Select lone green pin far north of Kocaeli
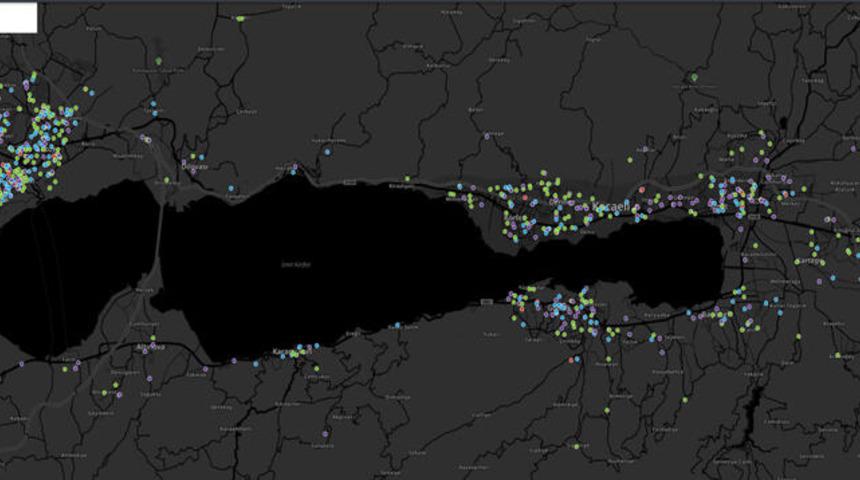 (694, 77)
